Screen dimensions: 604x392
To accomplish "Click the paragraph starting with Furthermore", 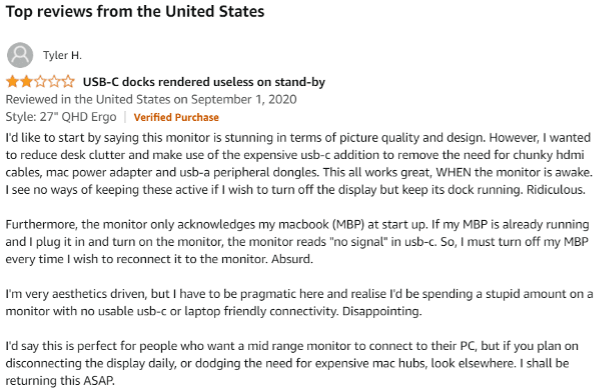I will pyautogui.click(x=297, y=242).
